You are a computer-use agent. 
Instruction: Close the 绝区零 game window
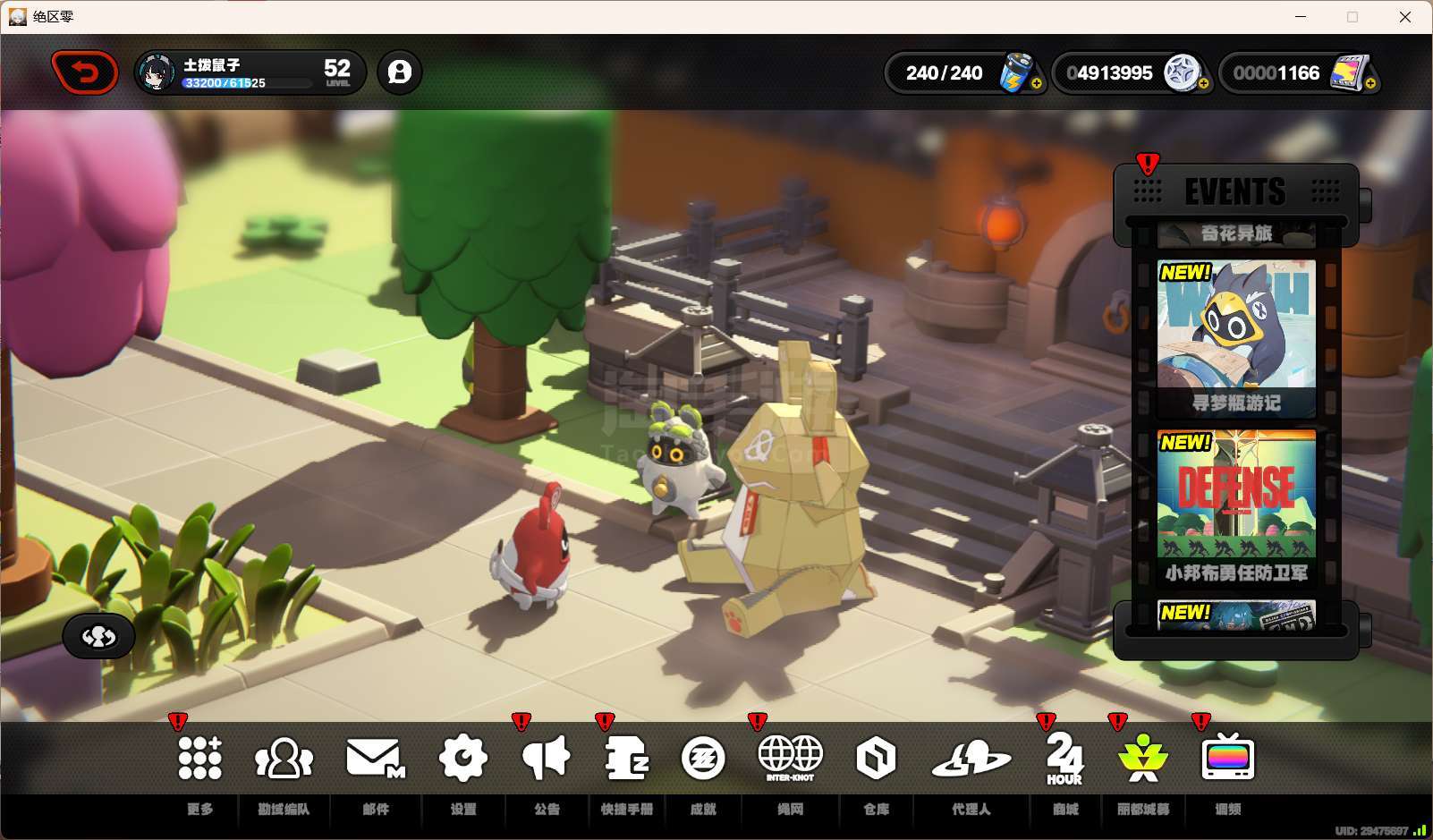(x=1405, y=17)
